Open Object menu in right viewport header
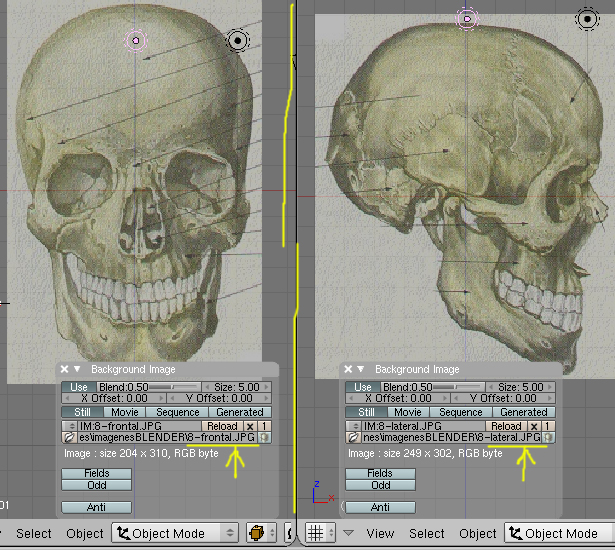Screen dimensions: 615x550 478,534
